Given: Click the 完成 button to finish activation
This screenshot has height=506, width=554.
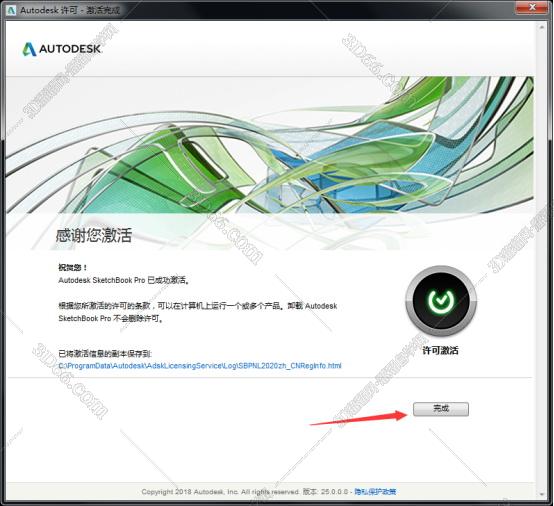Looking at the screenshot, I should (x=441, y=409).
